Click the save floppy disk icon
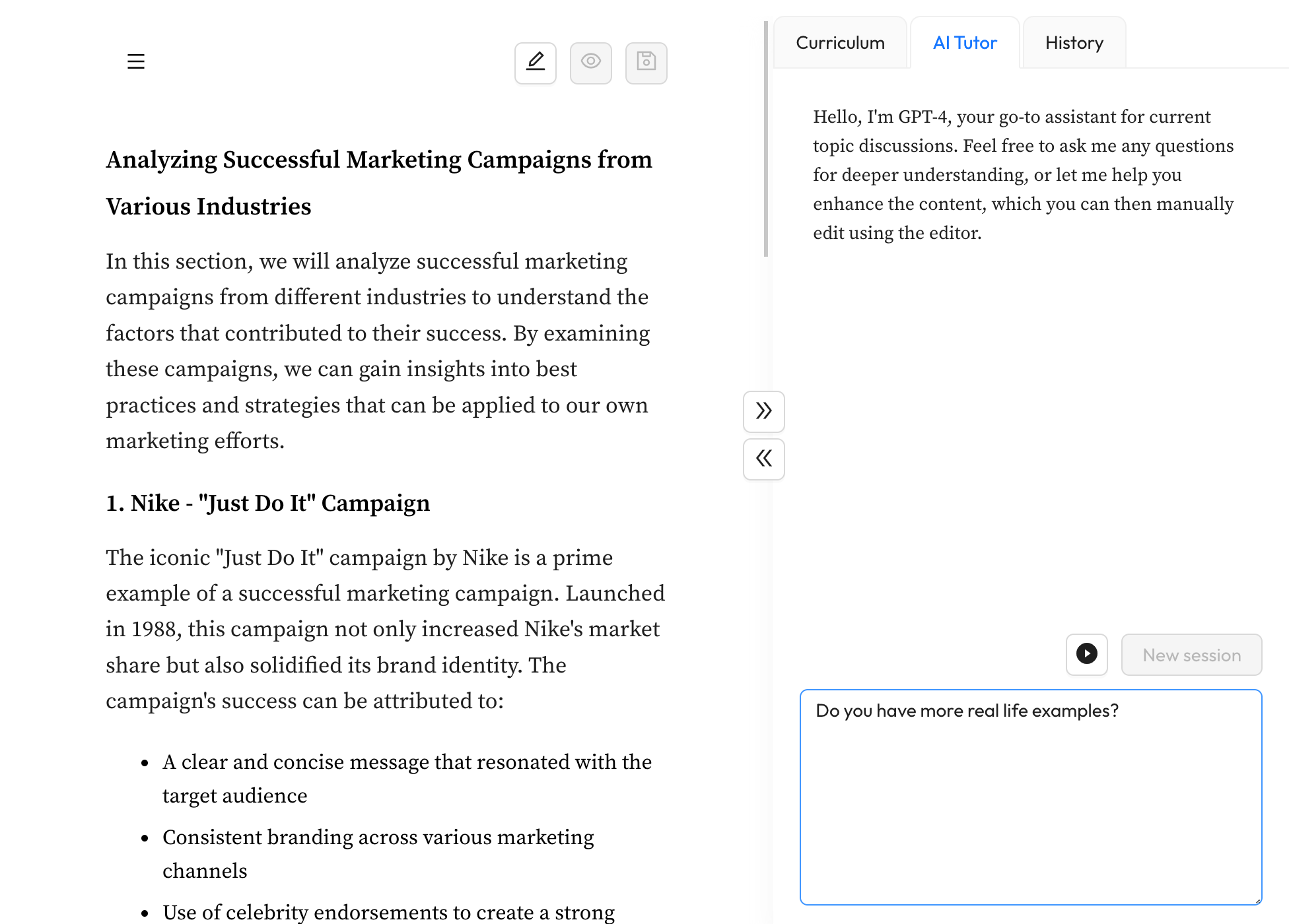Image resolution: width=1289 pixels, height=924 pixels. [x=646, y=63]
